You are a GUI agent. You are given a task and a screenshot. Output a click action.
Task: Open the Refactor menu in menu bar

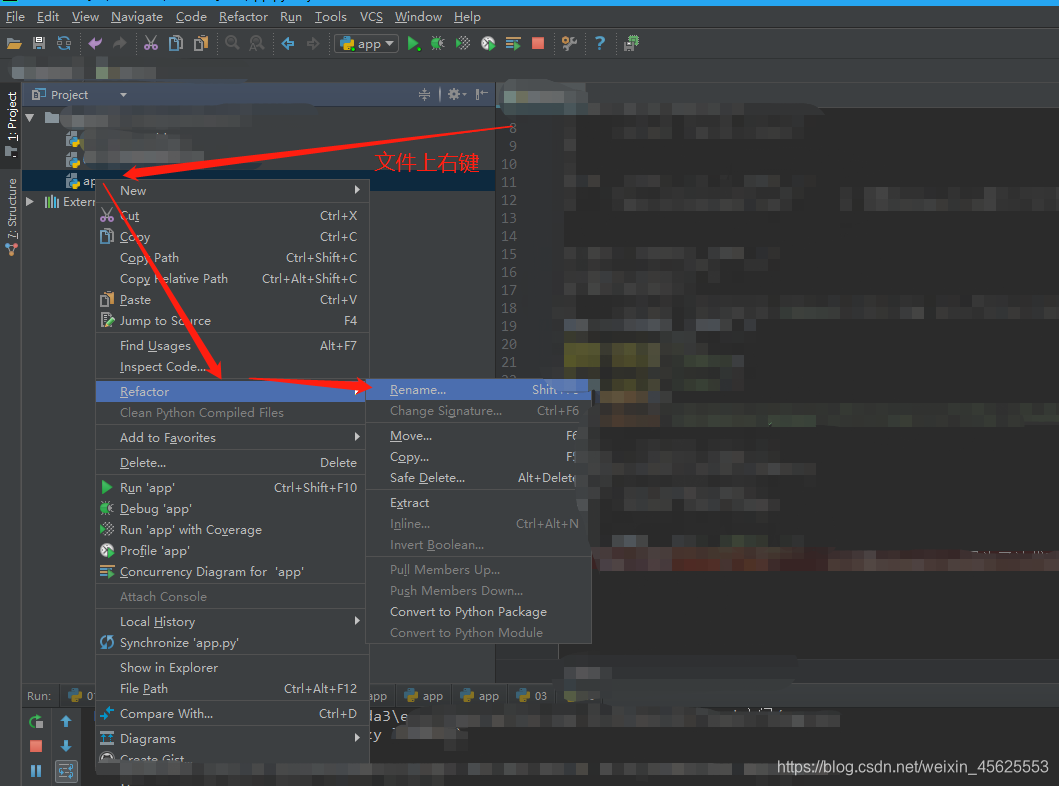243,17
